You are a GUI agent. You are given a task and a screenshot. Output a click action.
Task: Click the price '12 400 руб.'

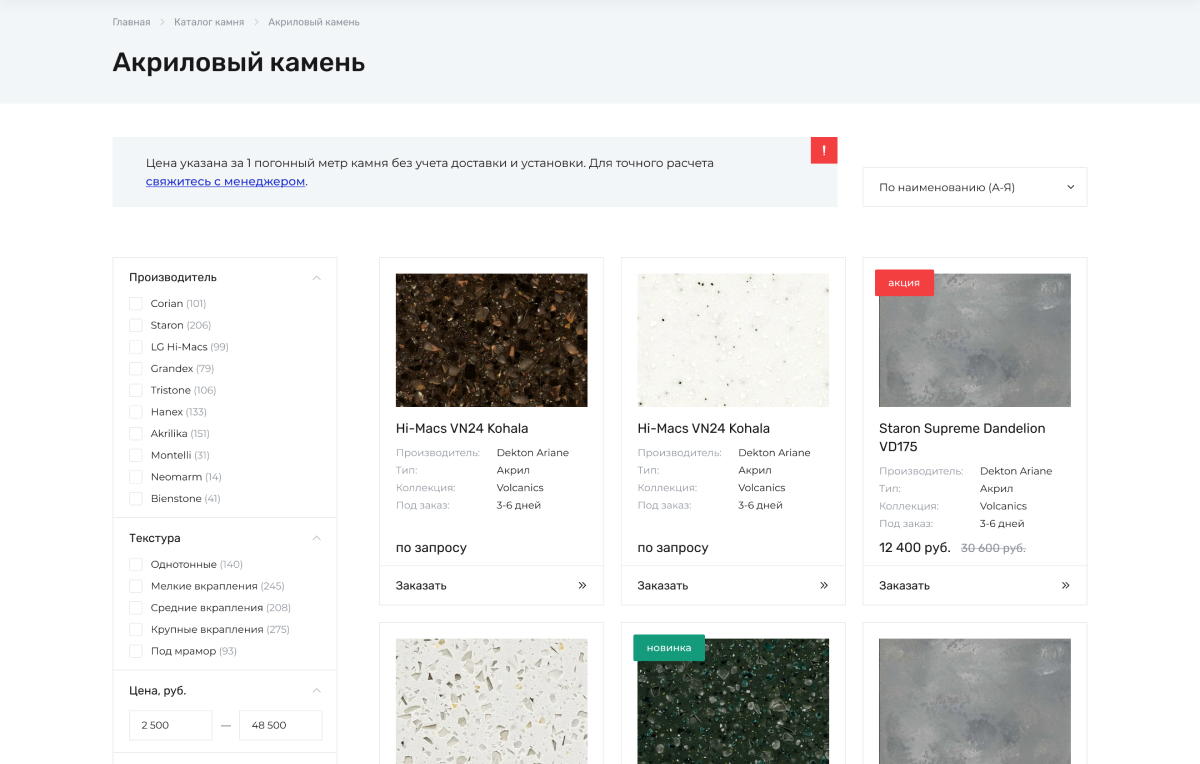click(x=915, y=548)
